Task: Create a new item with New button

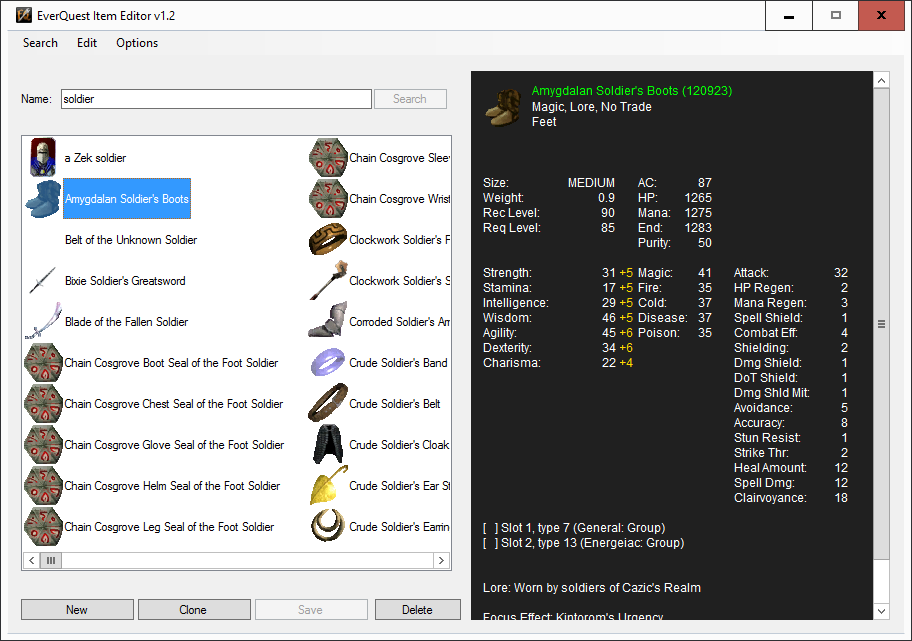Action: pos(77,610)
